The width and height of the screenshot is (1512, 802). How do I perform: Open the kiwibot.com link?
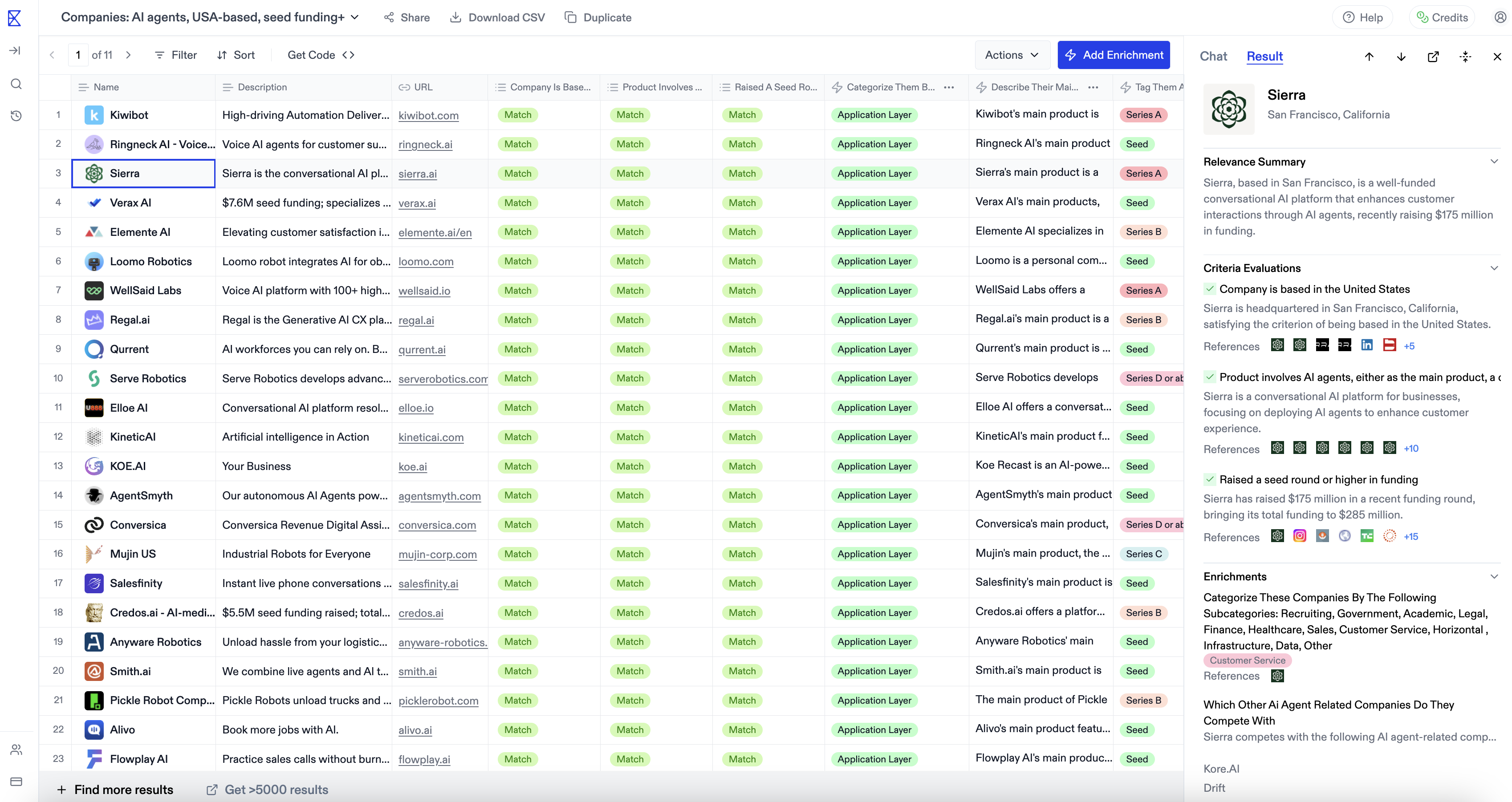click(x=428, y=116)
